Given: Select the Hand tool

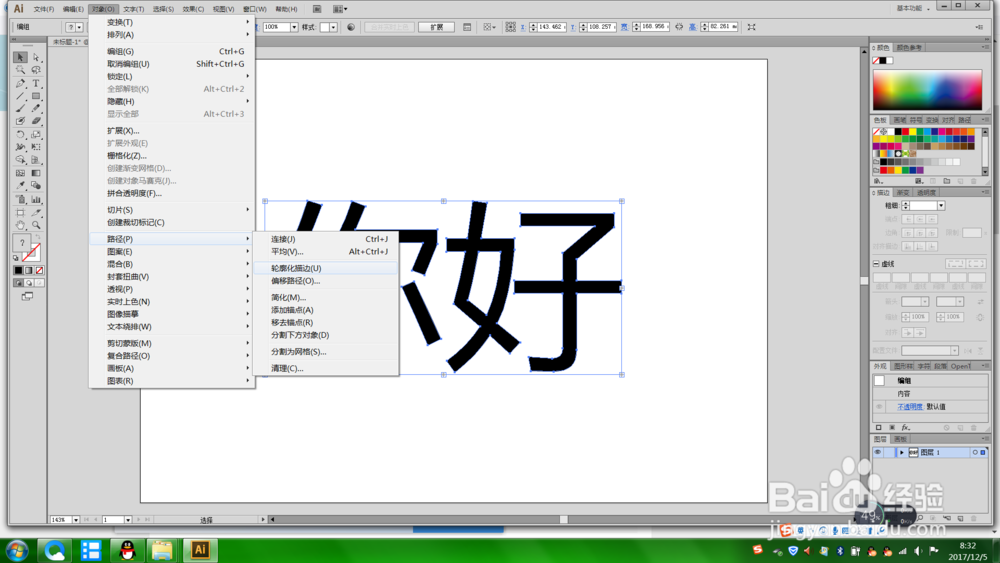Looking at the screenshot, I should click(20, 225).
